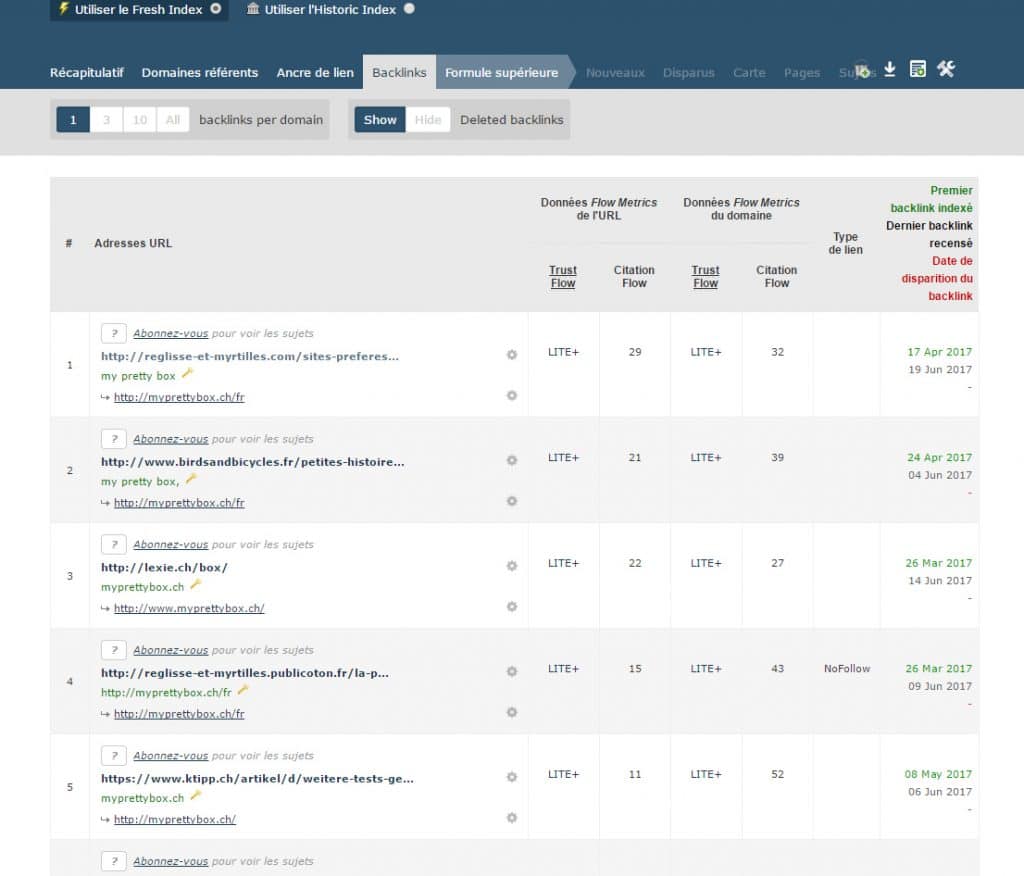The width and height of the screenshot is (1024, 876).
Task: Click question mark topic box in row 1
Action: tap(114, 333)
